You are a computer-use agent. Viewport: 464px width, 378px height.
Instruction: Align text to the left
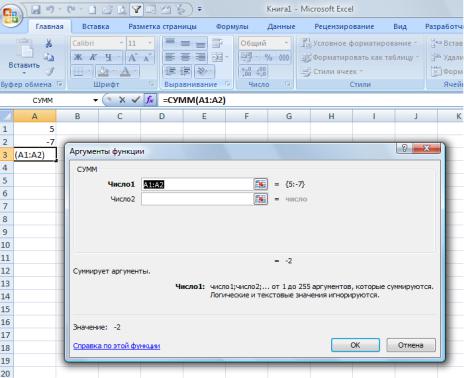(x=170, y=57)
